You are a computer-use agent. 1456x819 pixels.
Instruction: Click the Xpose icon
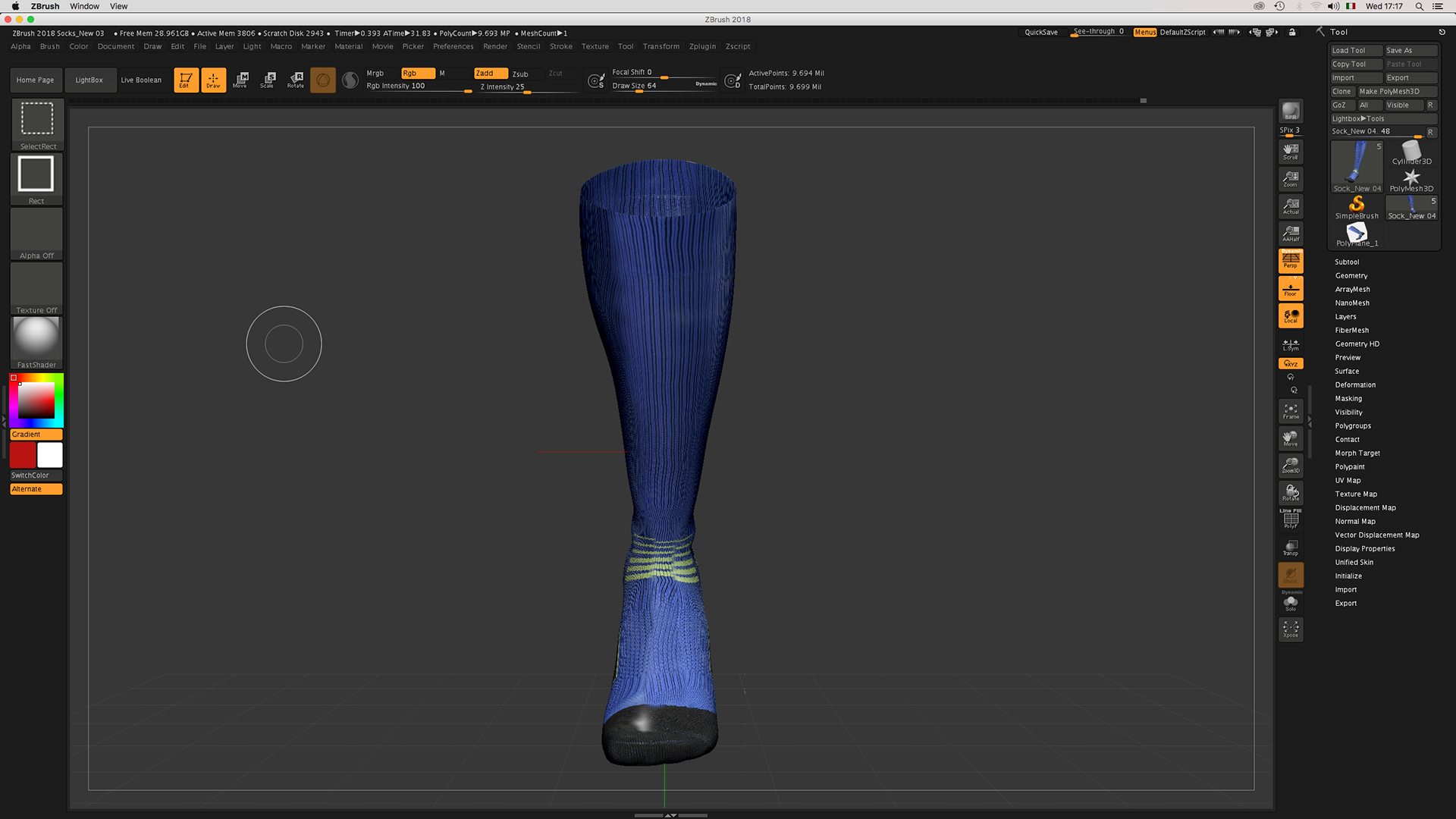point(1290,629)
